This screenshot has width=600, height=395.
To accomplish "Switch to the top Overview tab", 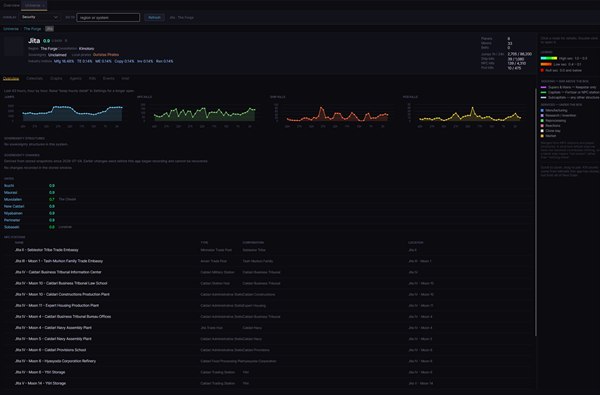I will 11,5.
